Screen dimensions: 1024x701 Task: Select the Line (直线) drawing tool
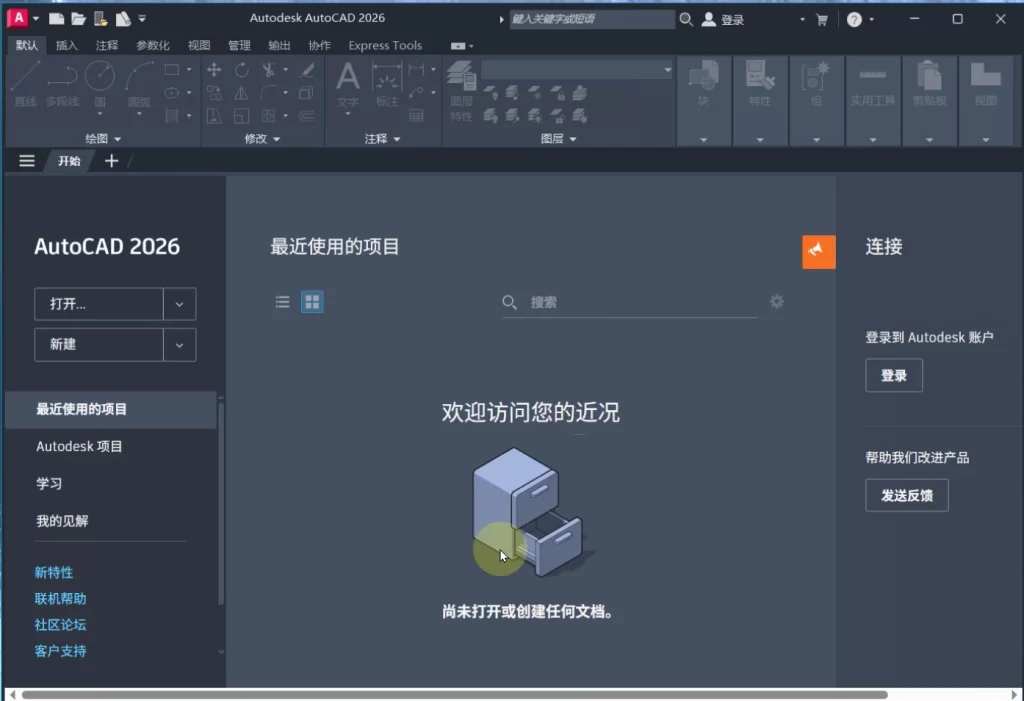25,79
